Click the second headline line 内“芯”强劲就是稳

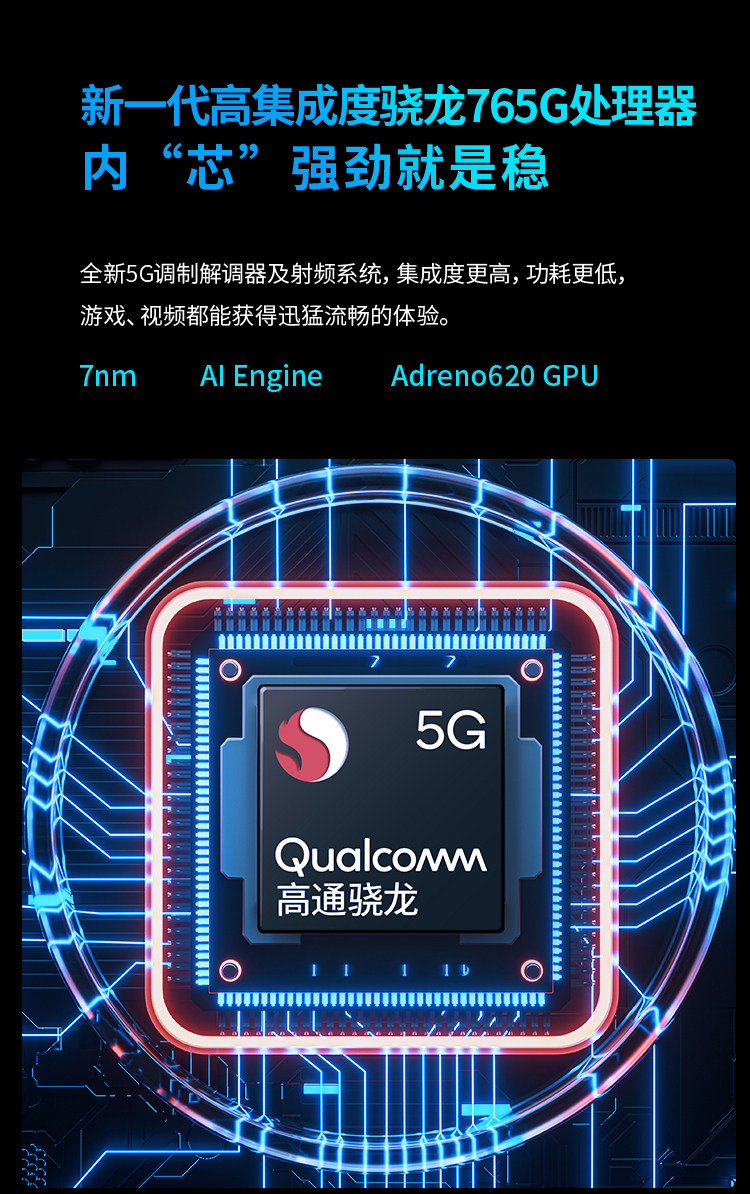coord(314,168)
